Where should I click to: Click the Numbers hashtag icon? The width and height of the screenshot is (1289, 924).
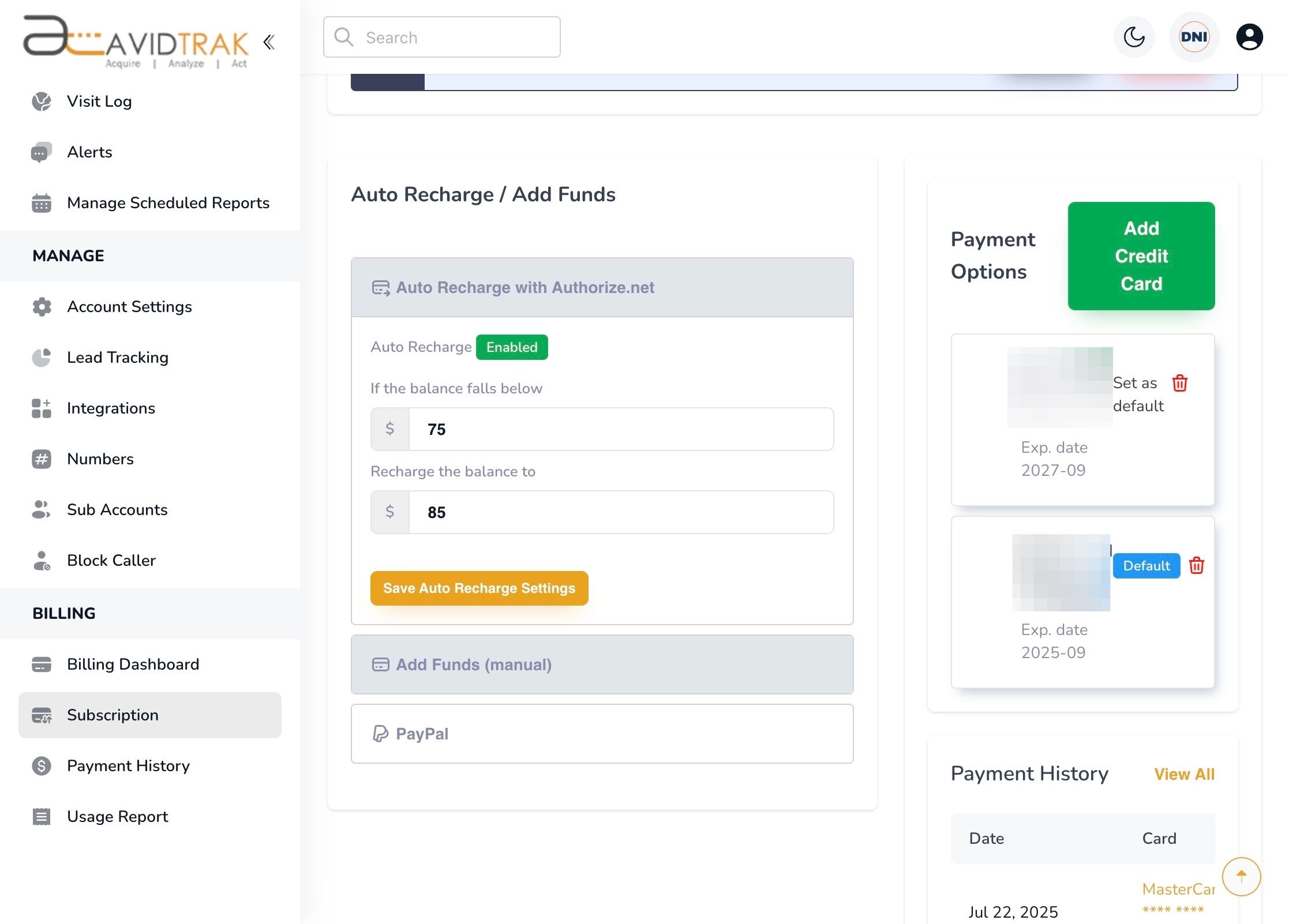point(41,459)
